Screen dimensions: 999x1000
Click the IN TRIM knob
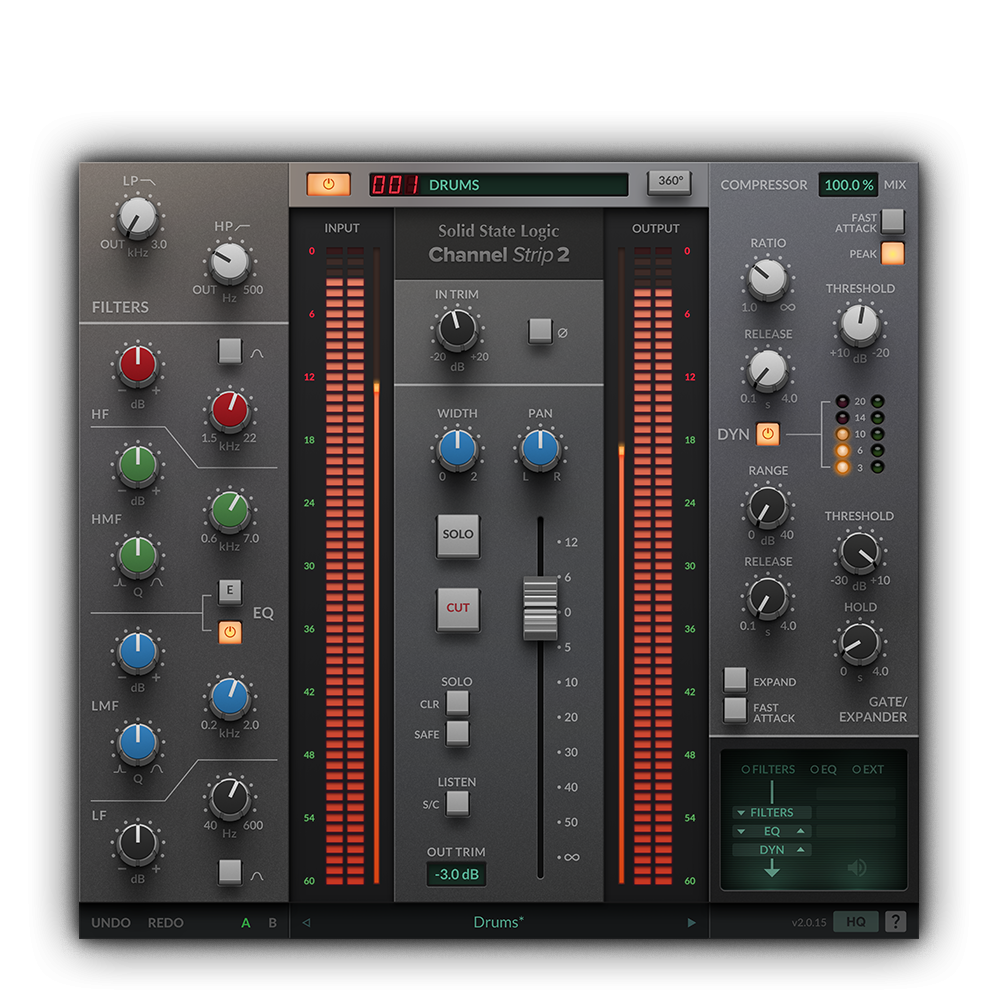point(457,330)
